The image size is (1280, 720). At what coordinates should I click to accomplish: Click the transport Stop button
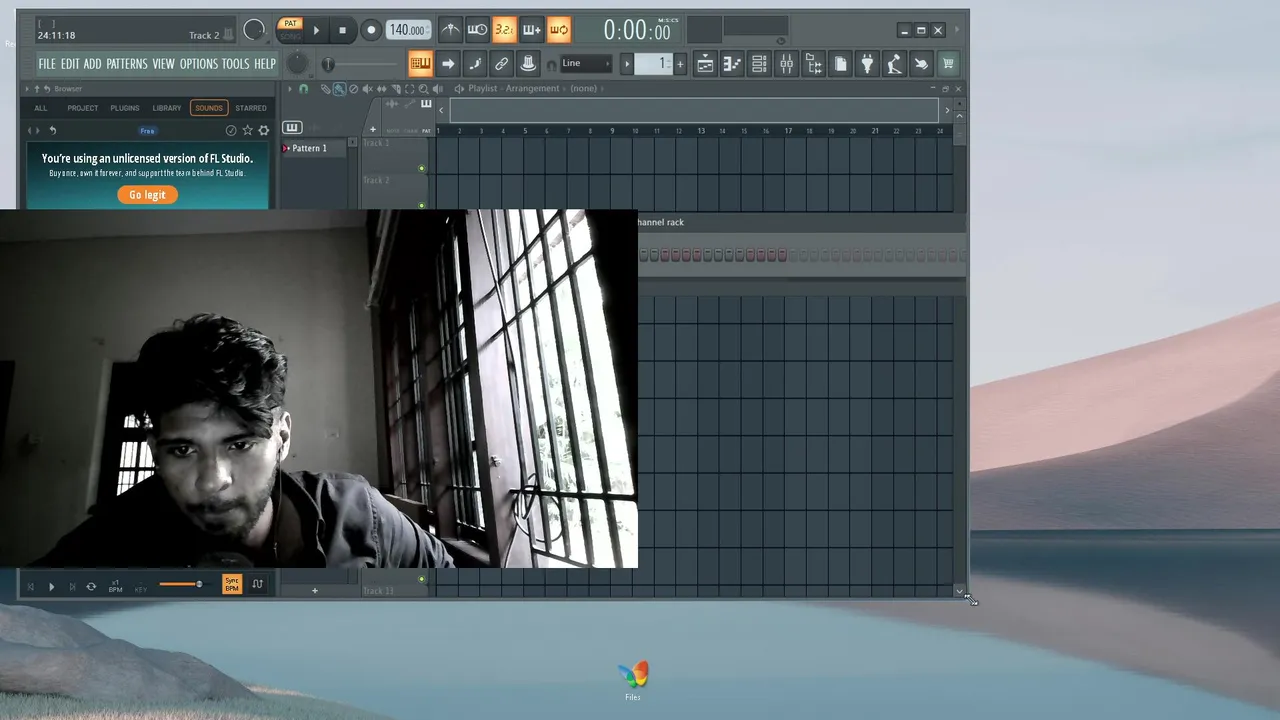[342, 30]
